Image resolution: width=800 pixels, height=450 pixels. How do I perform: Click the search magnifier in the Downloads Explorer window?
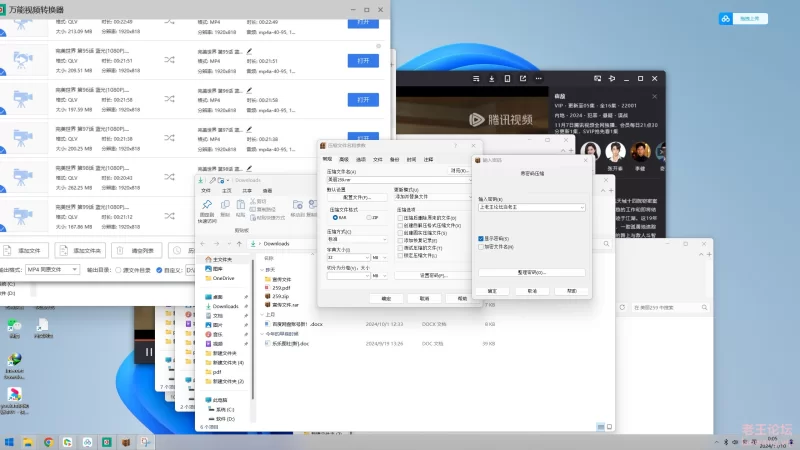606,244
